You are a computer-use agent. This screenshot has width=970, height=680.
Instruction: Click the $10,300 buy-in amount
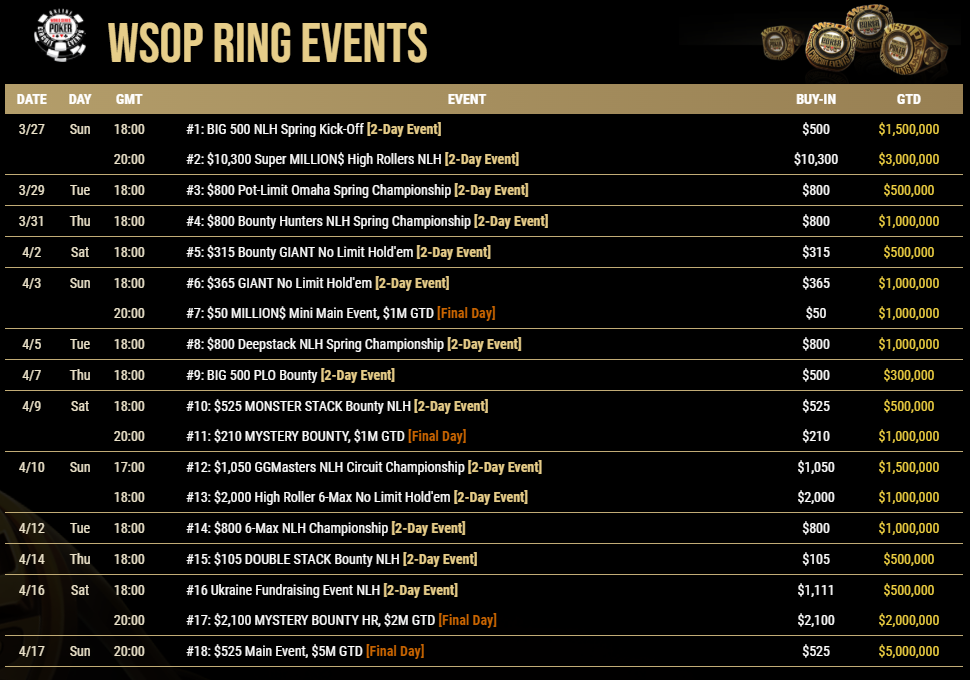pos(815,159)
